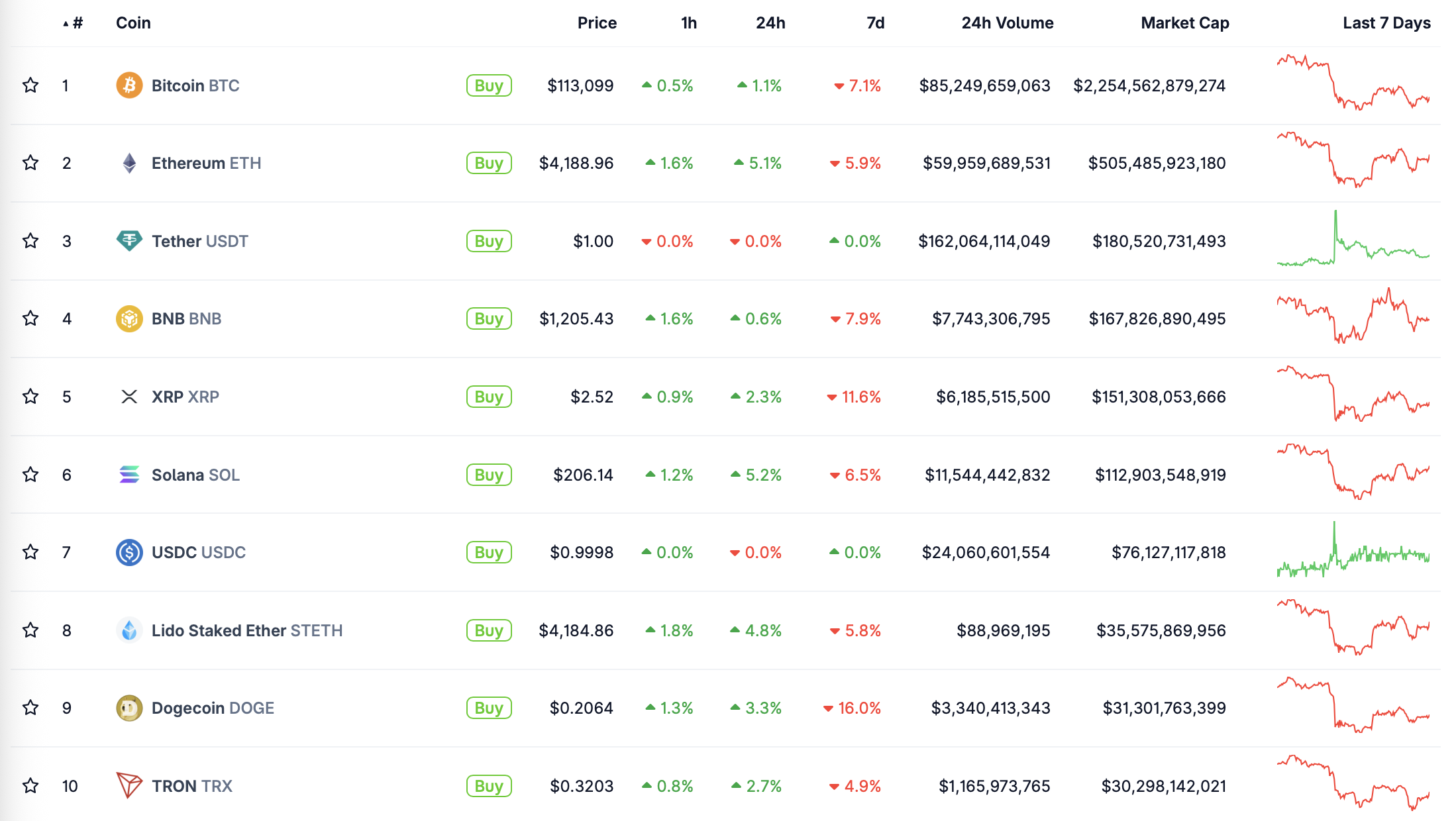
Task: Sort the table by Market Cap
Action: point(1184,23)
